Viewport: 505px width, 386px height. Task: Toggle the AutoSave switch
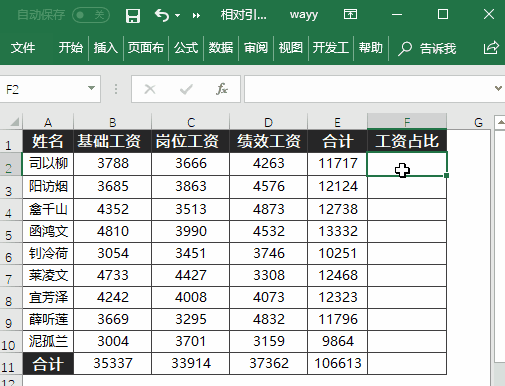91,15
